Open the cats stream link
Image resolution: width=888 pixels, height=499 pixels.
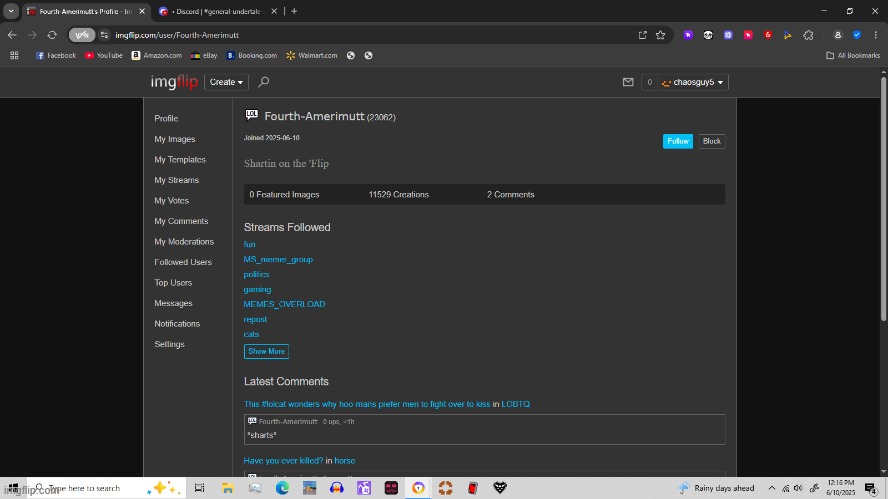pos(251,334)
